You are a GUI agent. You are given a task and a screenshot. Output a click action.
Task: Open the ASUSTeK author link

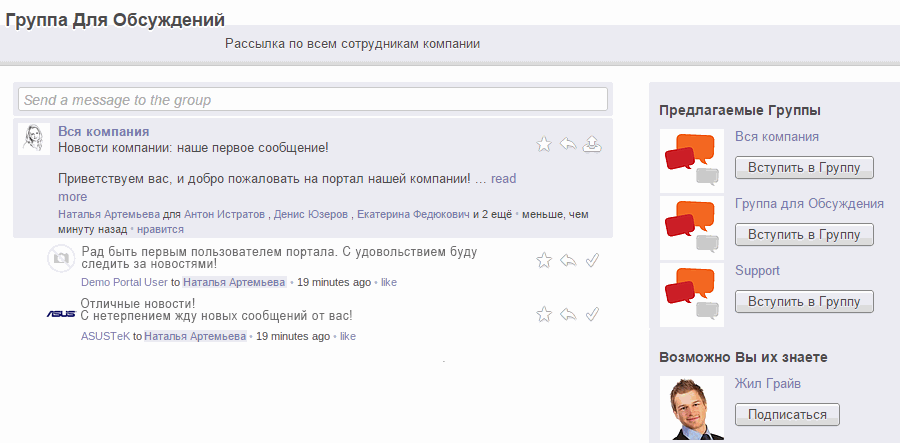(106, 336)
